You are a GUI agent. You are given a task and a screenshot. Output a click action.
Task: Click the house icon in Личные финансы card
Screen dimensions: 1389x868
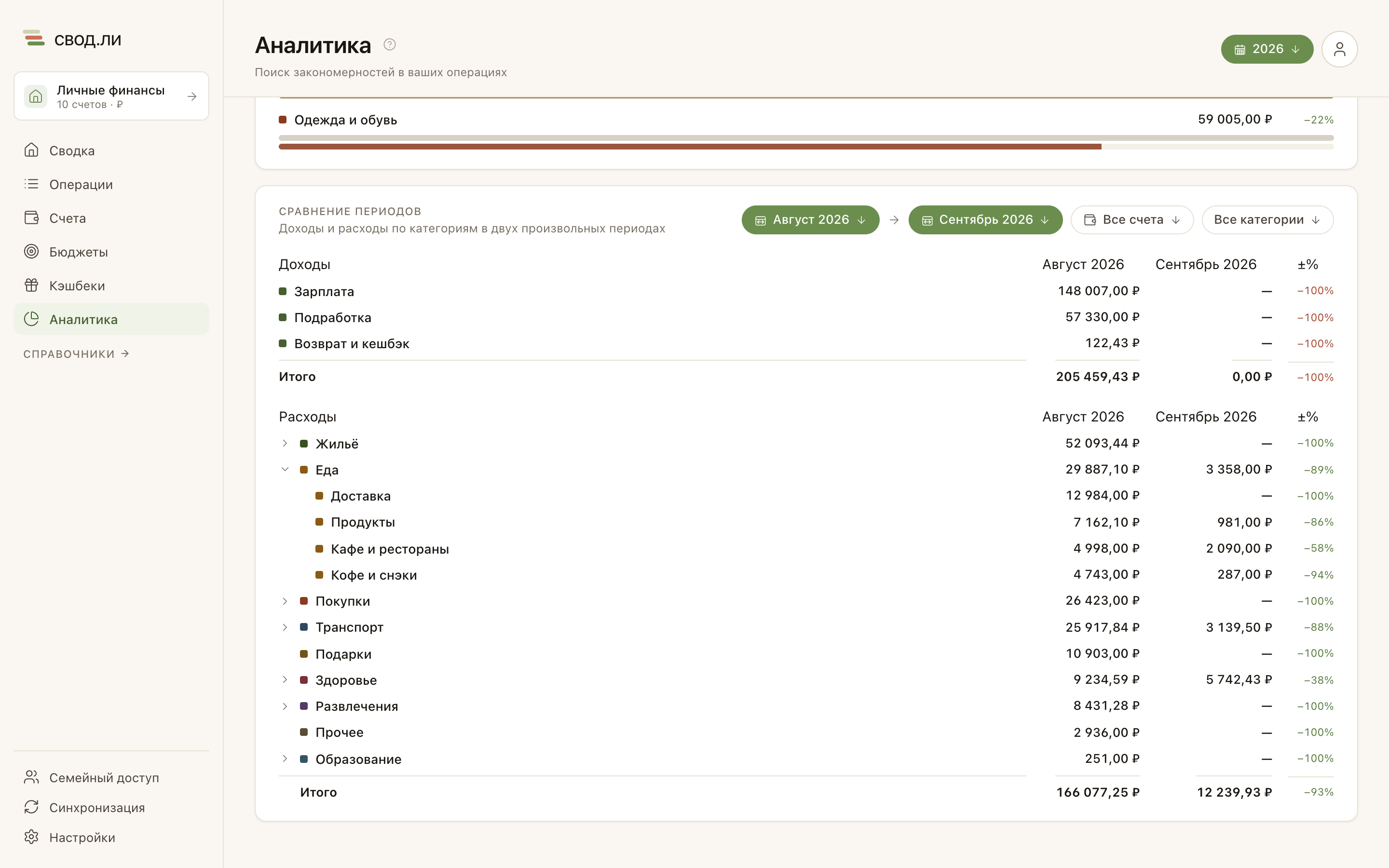[36, 96]
